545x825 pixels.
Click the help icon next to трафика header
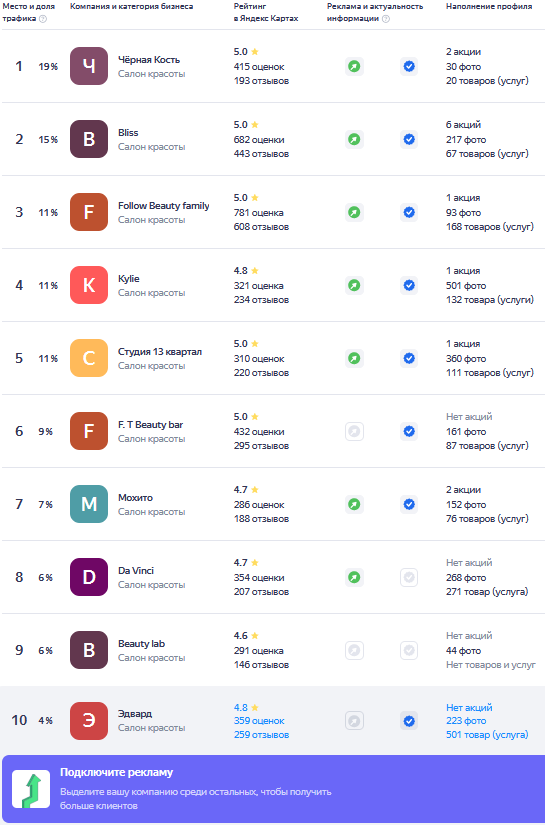point(43,19)
